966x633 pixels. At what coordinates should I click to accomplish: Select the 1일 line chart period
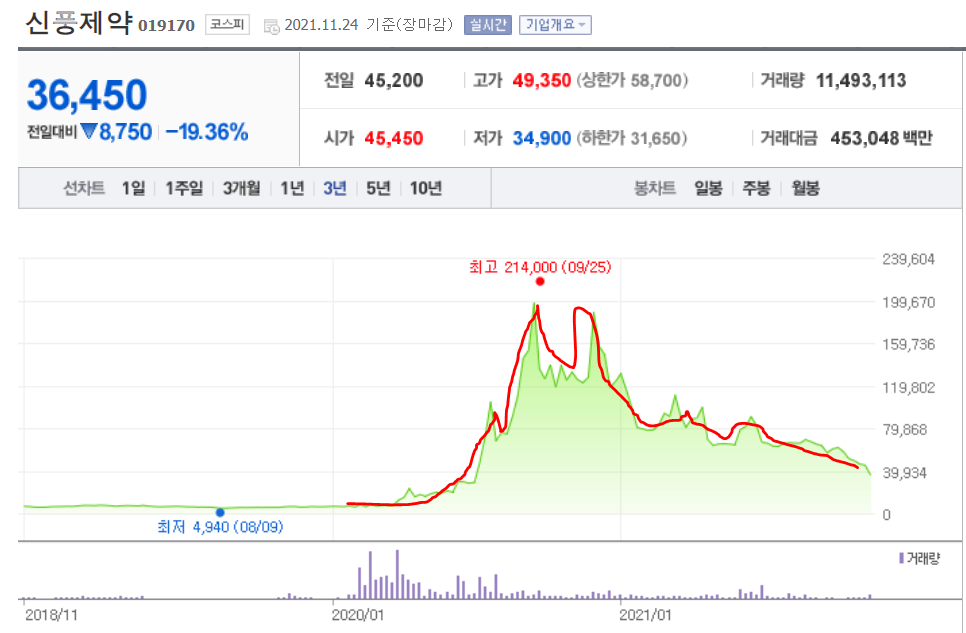coord(133,188)
